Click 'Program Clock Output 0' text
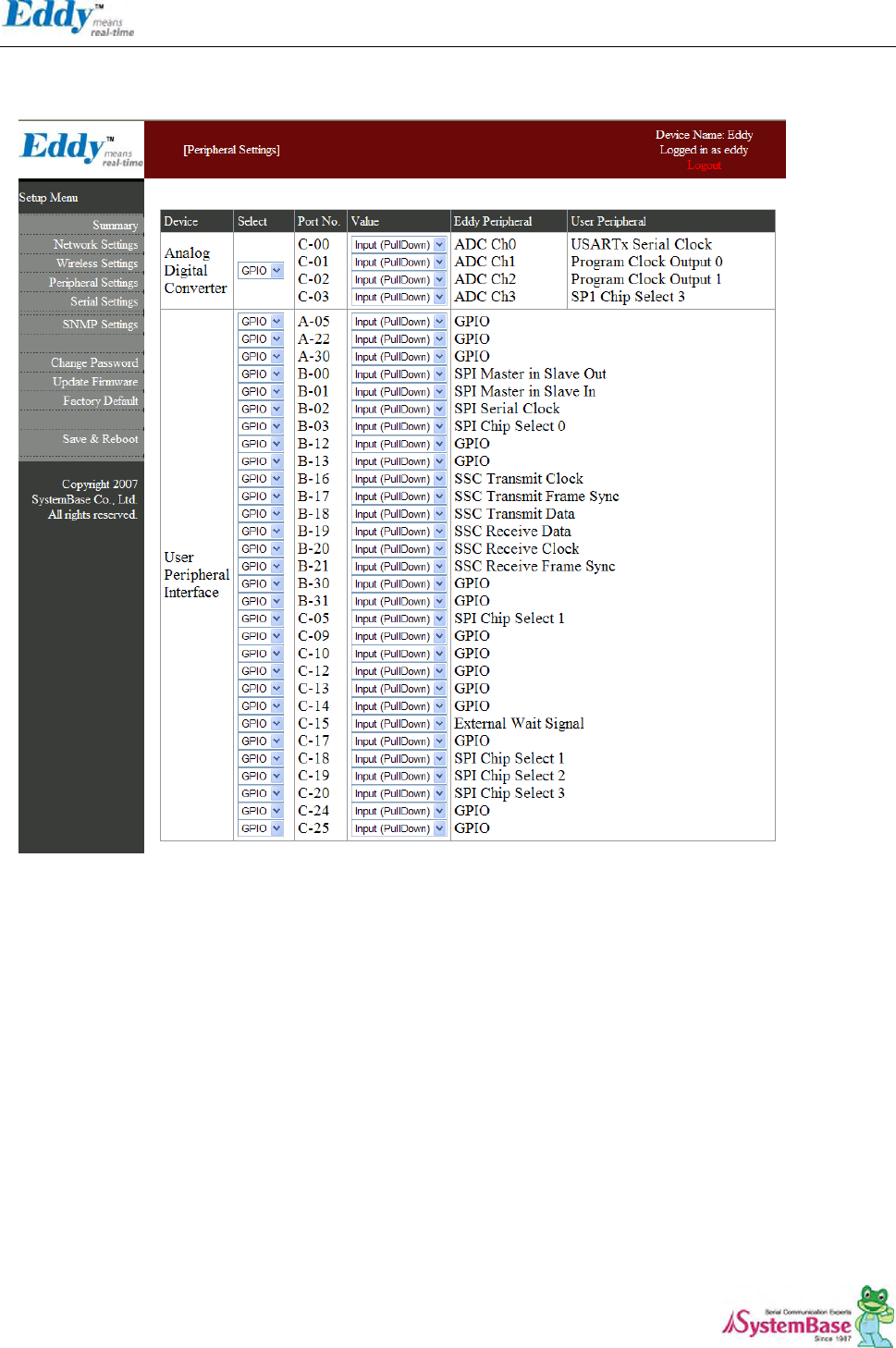896x1348 pixels. [646, 262]
